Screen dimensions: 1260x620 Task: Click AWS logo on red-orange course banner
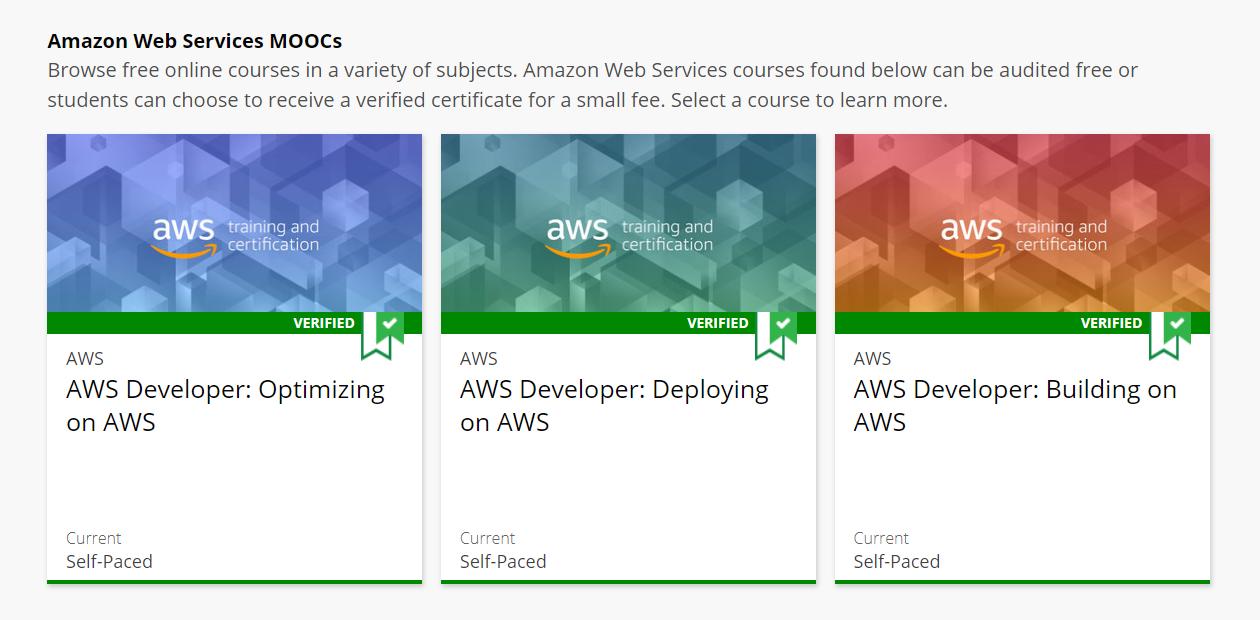972,235
